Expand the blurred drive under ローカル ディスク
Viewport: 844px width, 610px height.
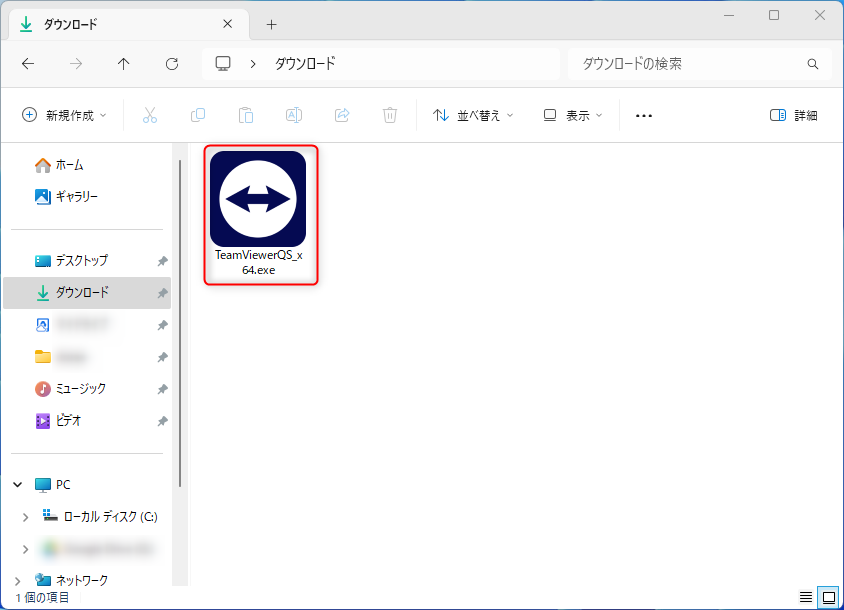point(25,549)
